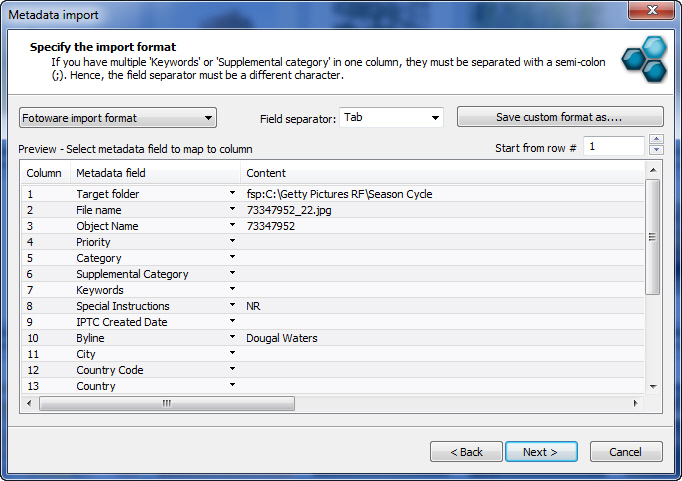Increase the Start from row value
Image resolution: width=682 pixels, height=481 pixels.
coord(656,141)
